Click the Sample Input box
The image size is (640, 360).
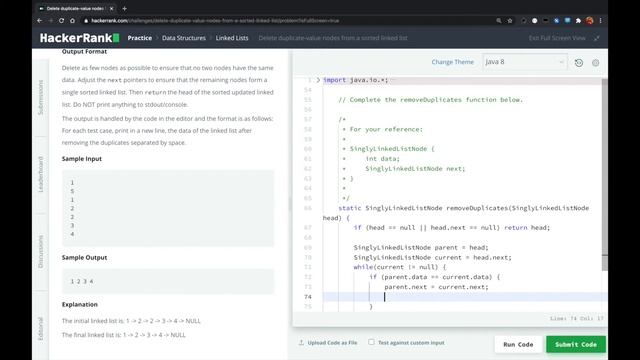pyautogui.click(x=168, y=208)
